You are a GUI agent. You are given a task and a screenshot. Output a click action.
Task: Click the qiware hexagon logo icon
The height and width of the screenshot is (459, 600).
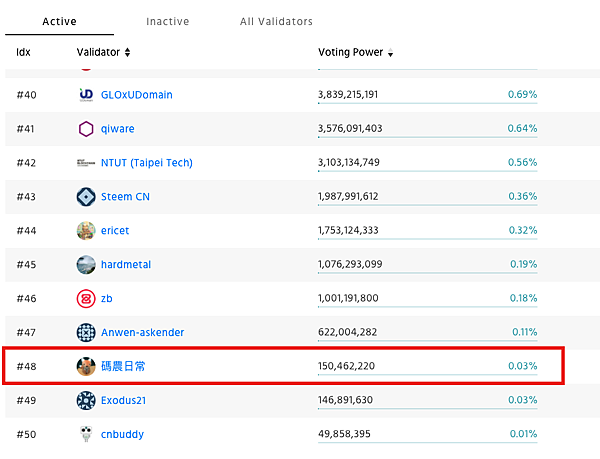coord(86,129)
